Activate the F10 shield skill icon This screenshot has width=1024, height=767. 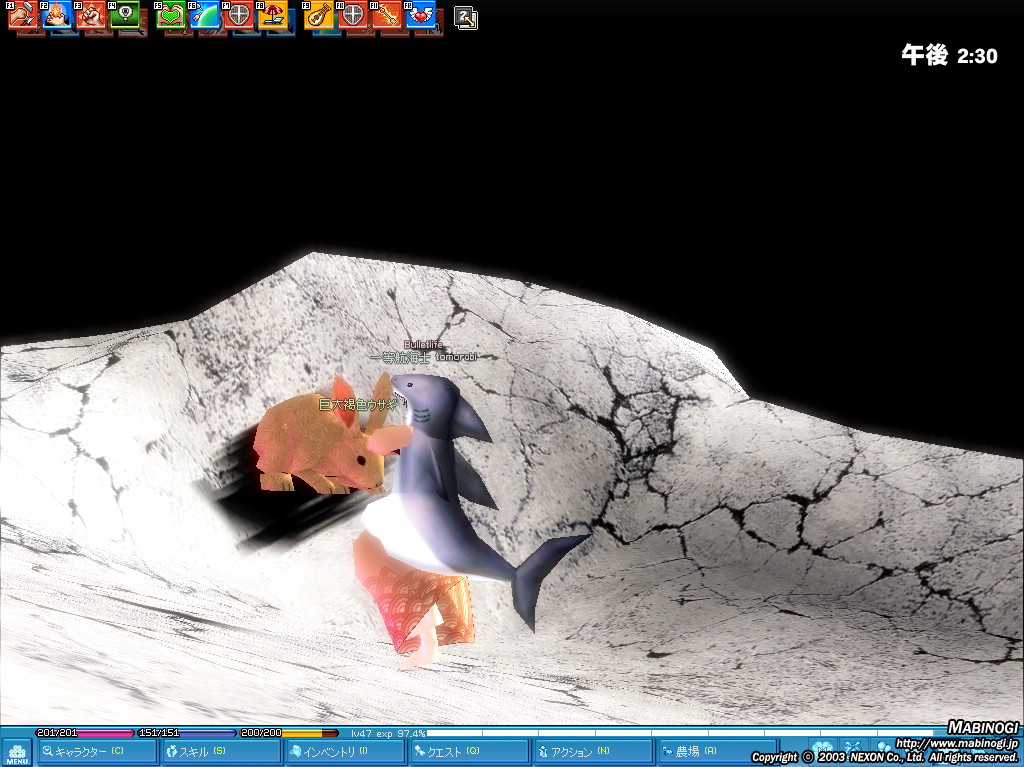(x=352, y=14)
